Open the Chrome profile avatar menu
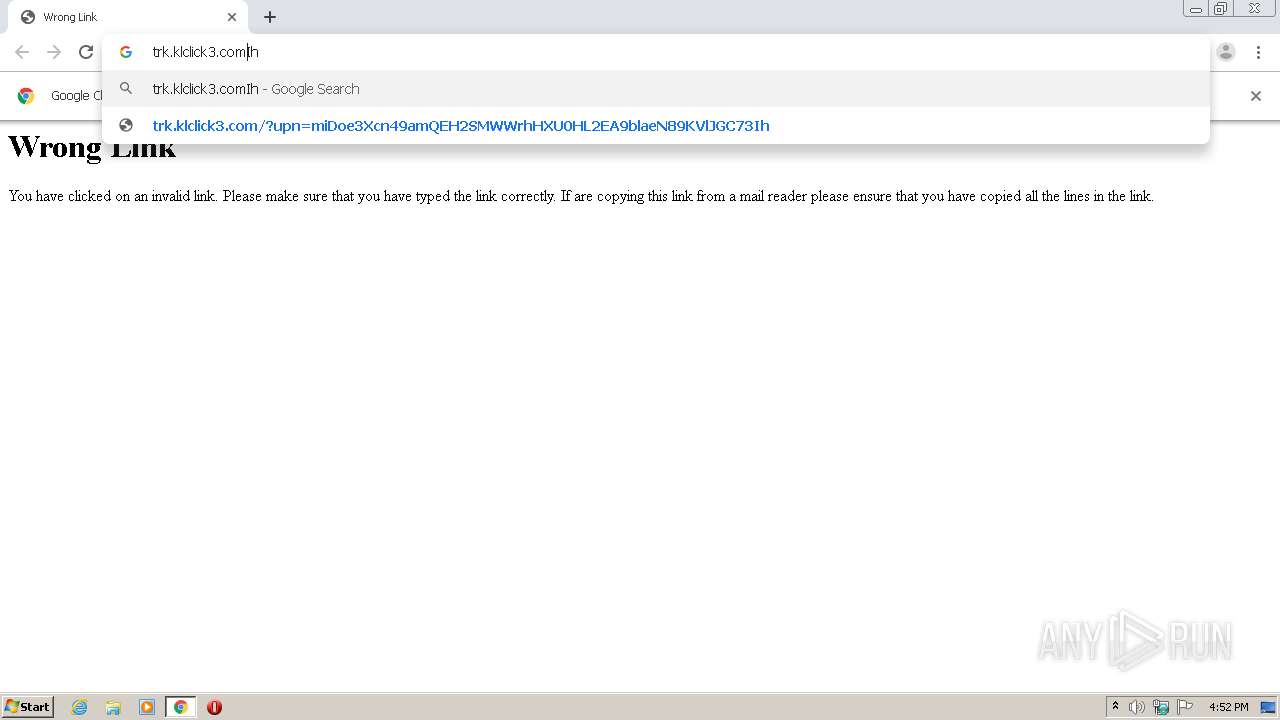 (x=1226, y=52)
